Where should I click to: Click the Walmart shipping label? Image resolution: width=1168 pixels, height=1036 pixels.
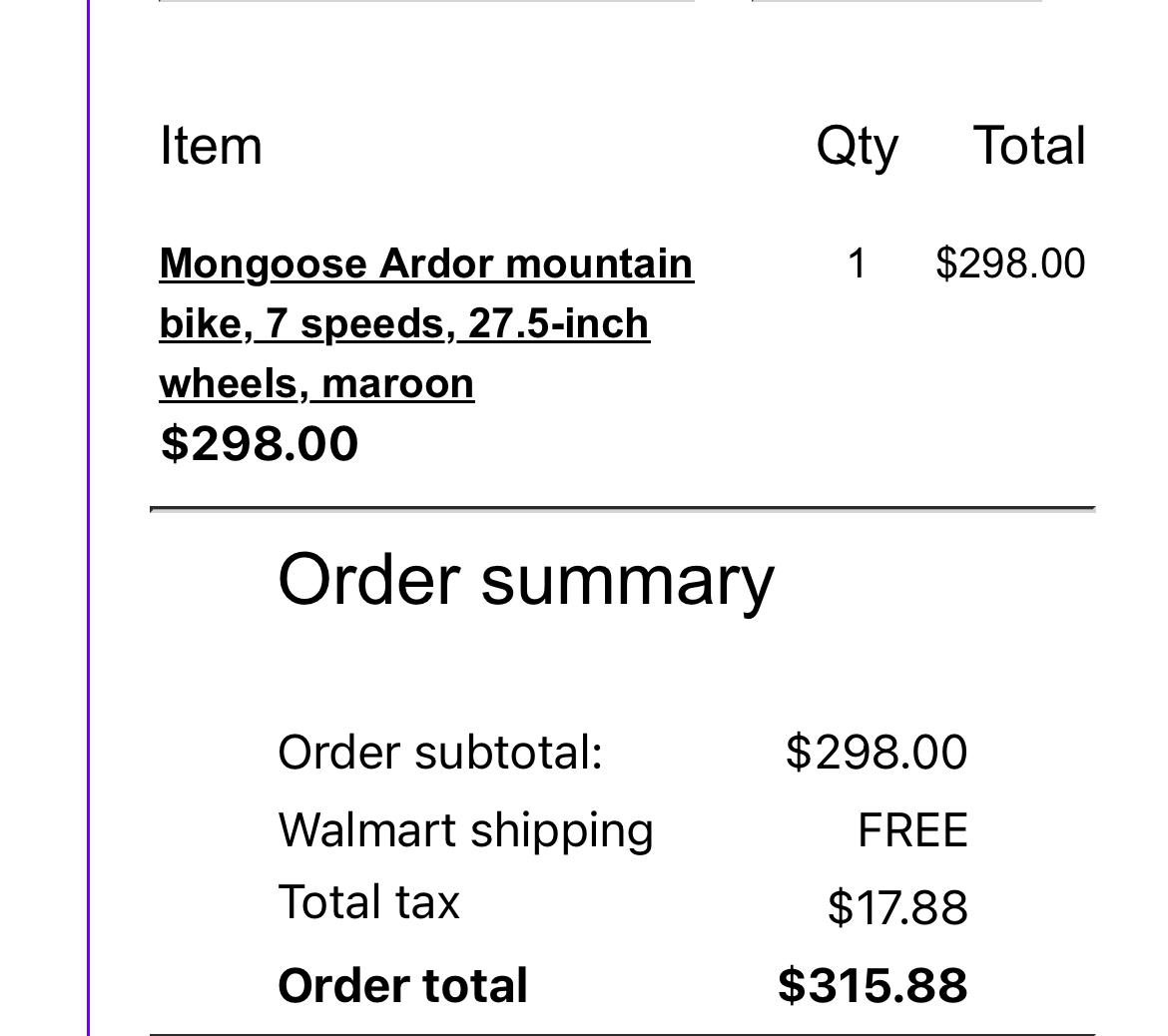tap(465, 830)
